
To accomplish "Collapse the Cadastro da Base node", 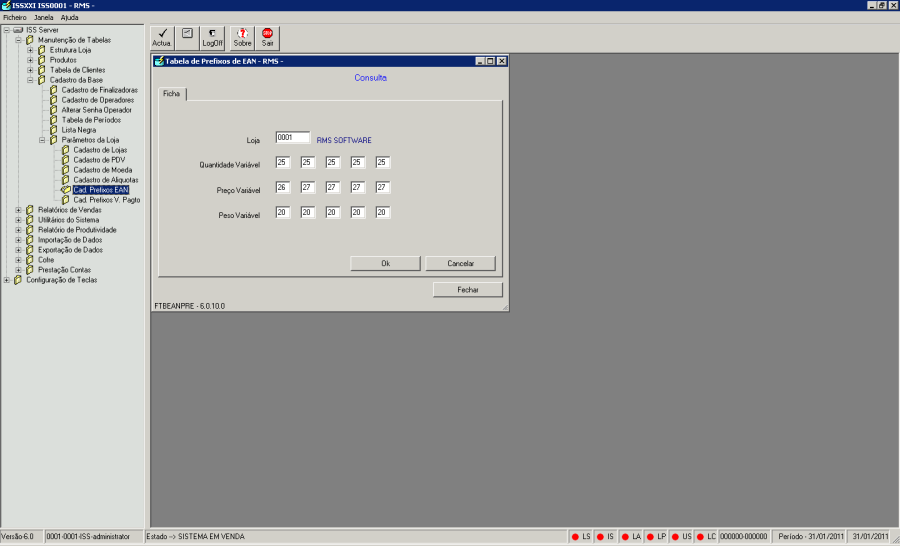I will click(x=30, y=80).
